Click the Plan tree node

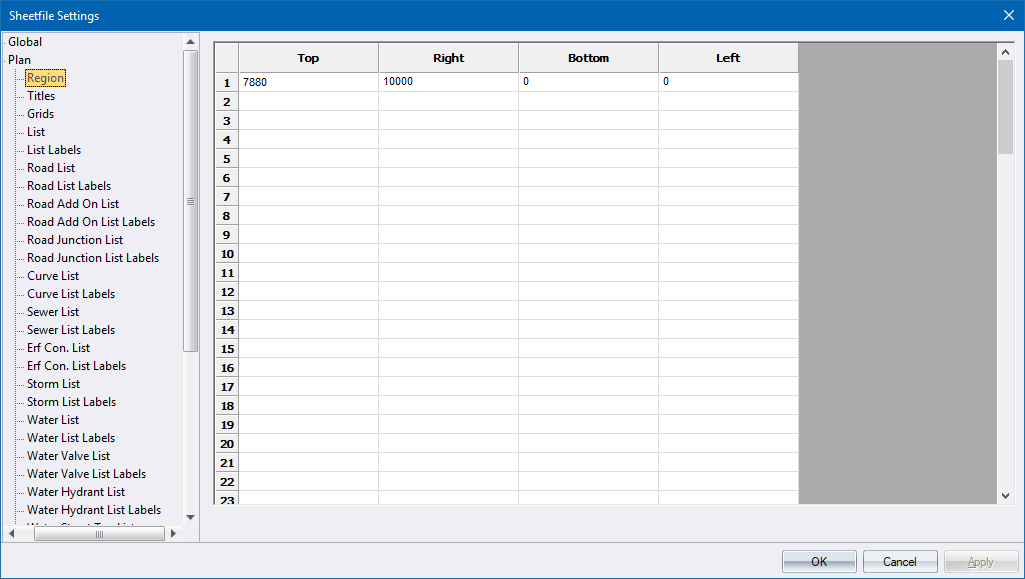click(19, 60)
